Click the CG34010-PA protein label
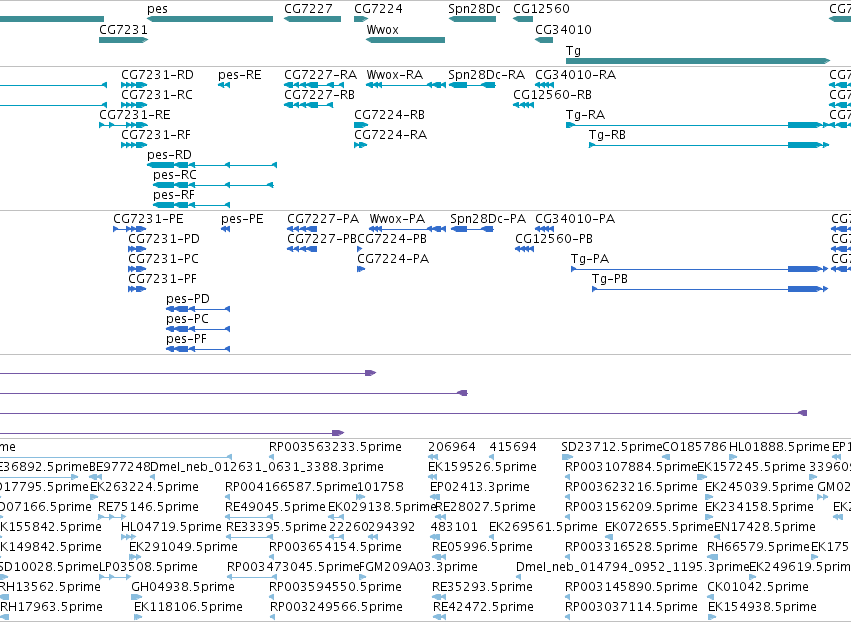This screenshot has width=851, height=622. pos(575,219)
